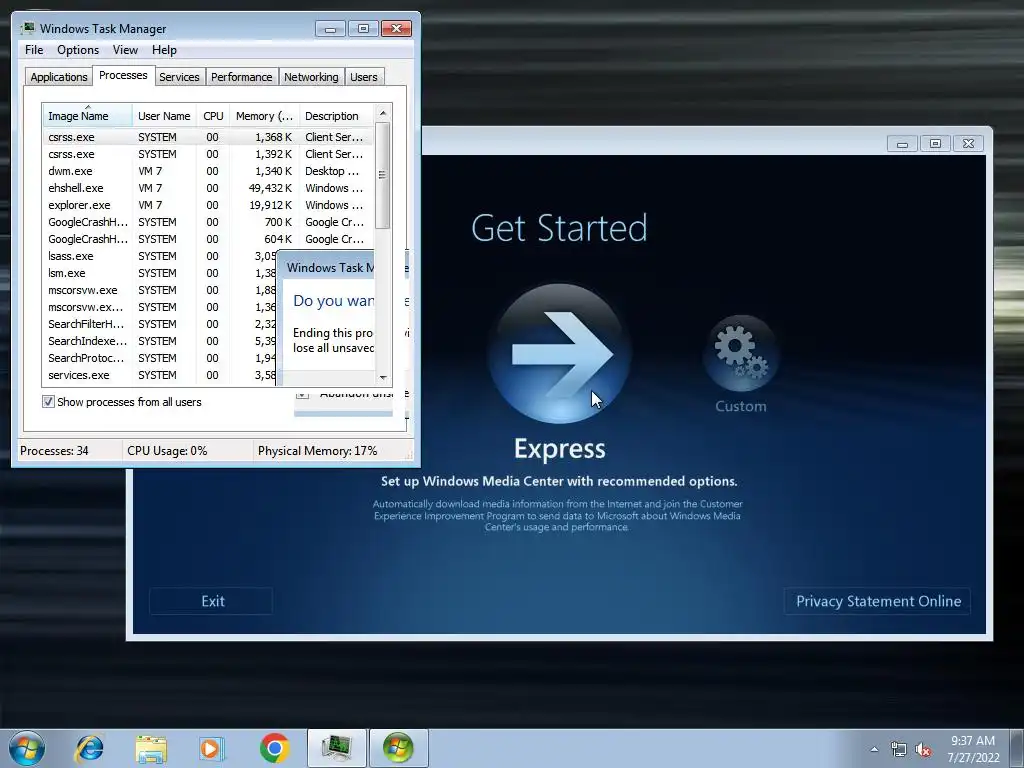Click the Express label in Media Center
Viewport: 1024px width, 768px height.
coord(560,449)
